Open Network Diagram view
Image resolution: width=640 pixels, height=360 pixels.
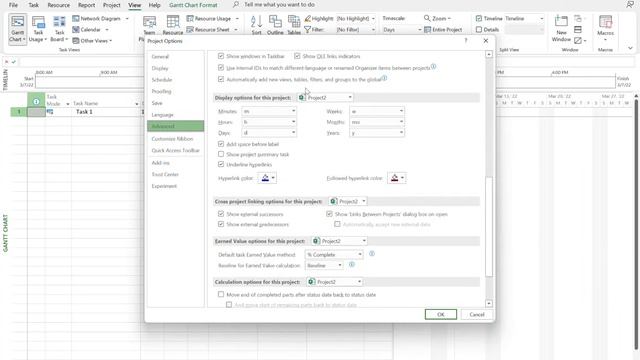pyautogui.click(x=100, y=19)
